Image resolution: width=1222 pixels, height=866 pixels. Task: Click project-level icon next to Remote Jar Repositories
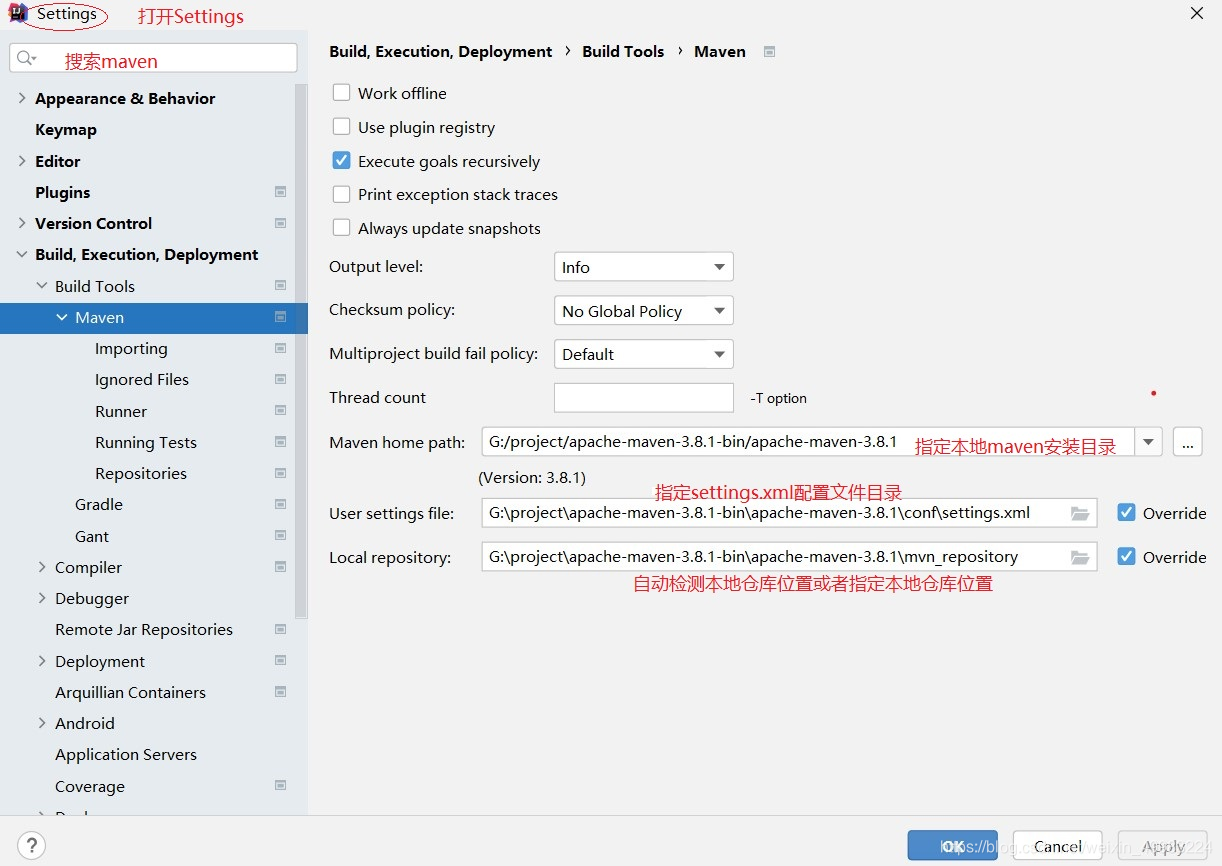pyautogui.click(x=281, y=629)
